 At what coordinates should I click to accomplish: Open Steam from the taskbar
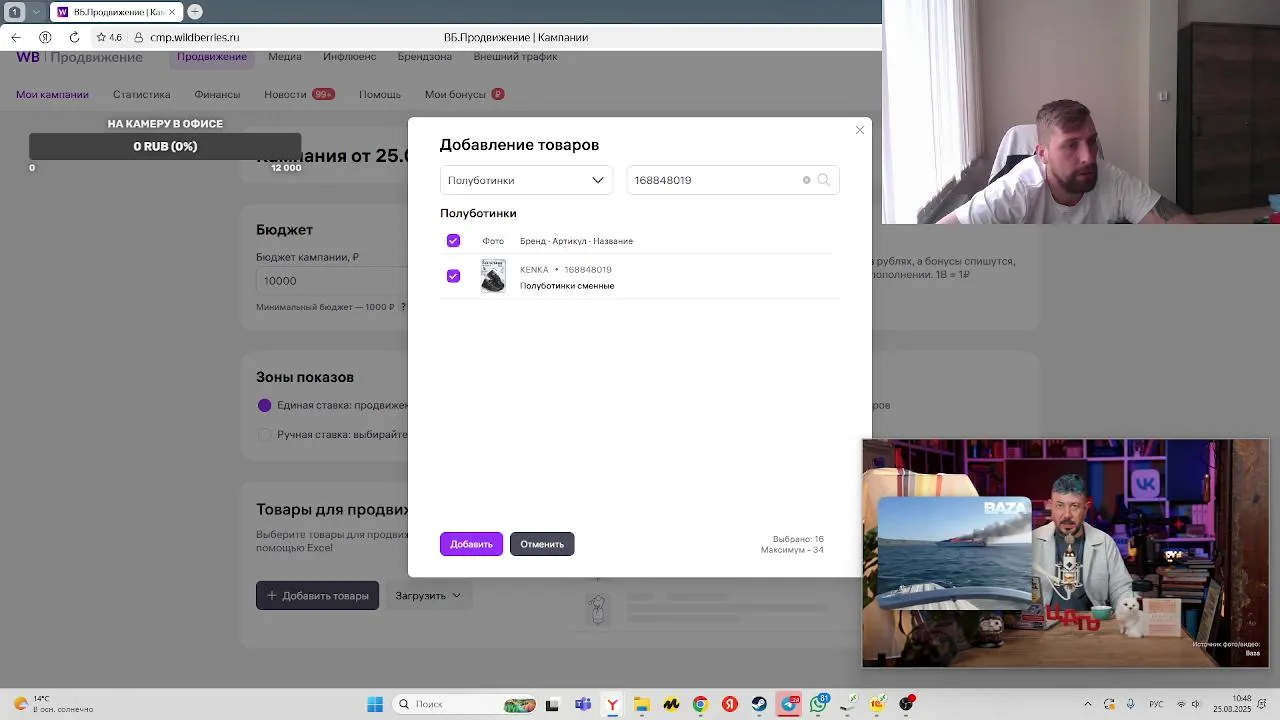[759, 704]
